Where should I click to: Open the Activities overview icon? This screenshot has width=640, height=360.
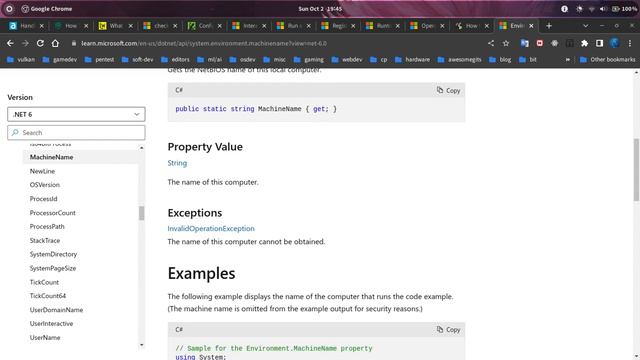9,9
